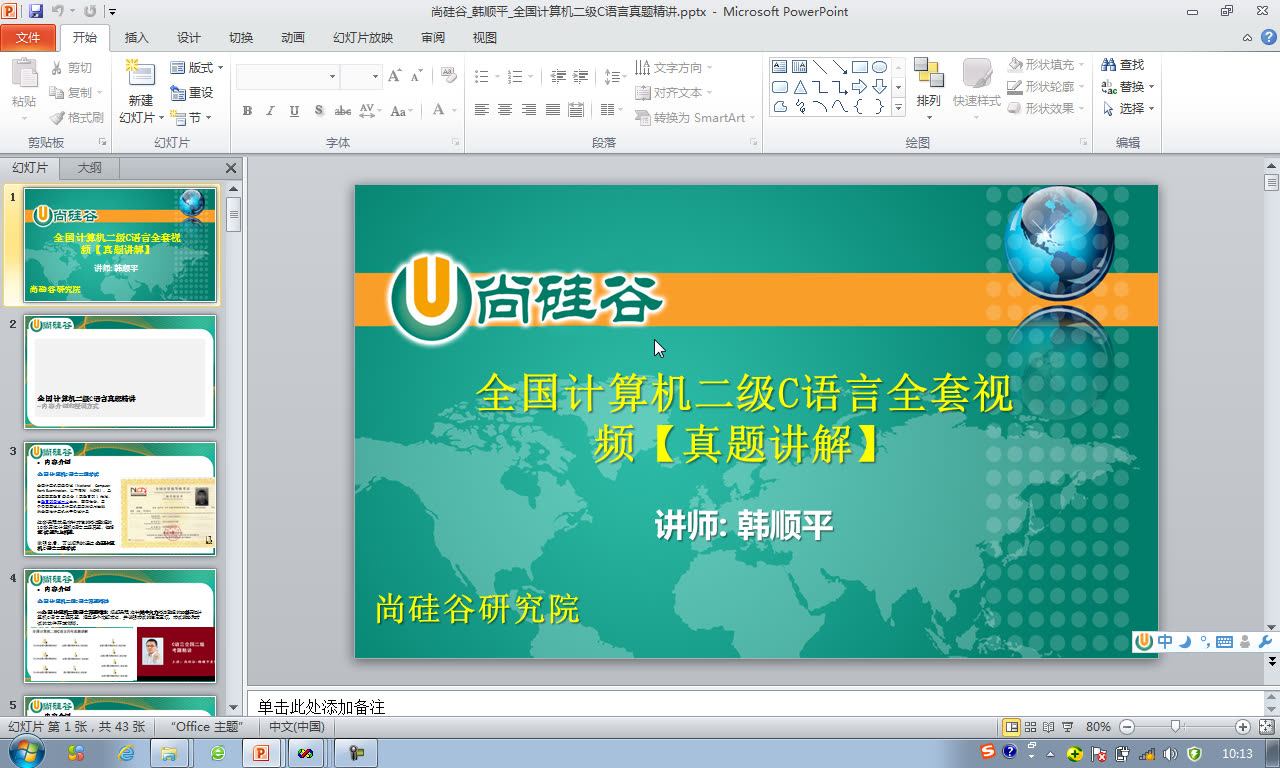
Task: Select the Isosceles Triangle shape
Action: (x=799, y=87)
